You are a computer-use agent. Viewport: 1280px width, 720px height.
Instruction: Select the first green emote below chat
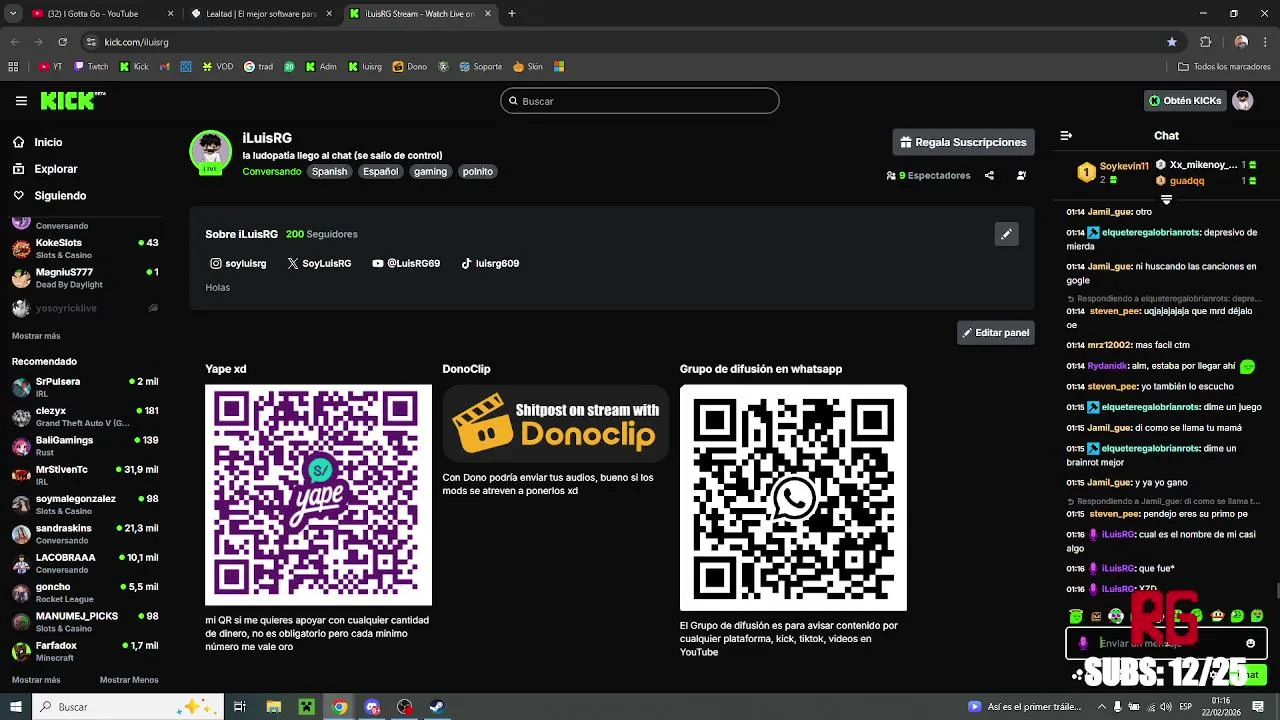tap(1076, 616)
